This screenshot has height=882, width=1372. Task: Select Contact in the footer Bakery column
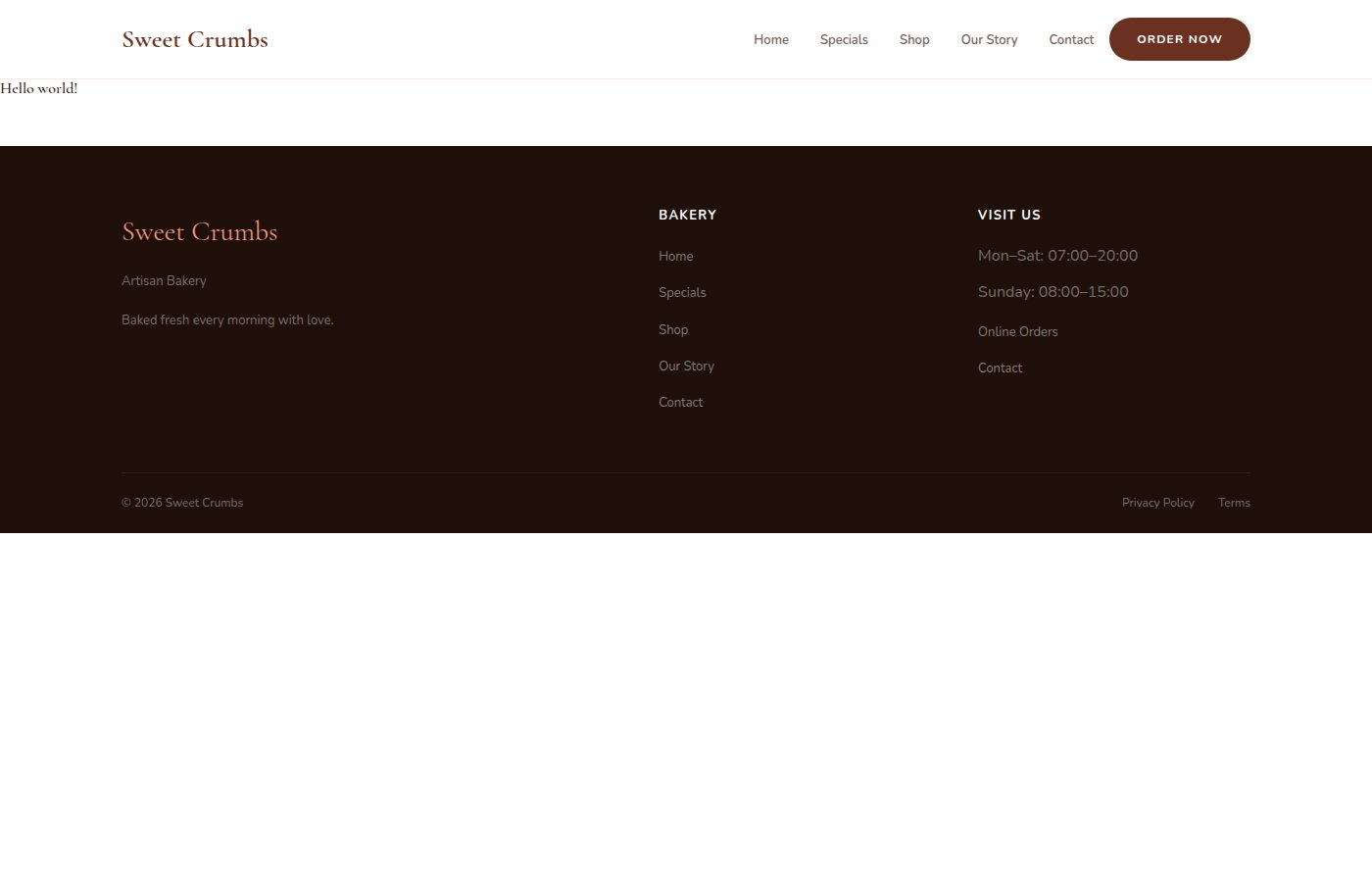point(681,402)
